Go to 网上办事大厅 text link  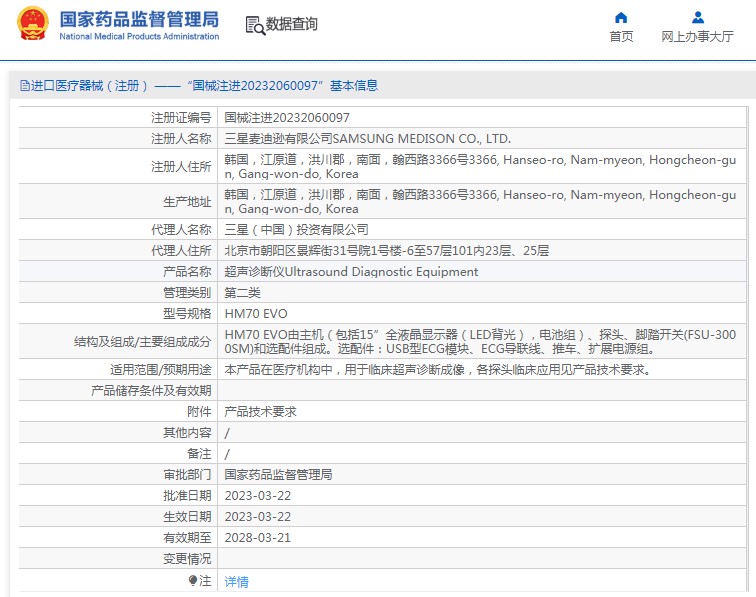coord(697,37)
